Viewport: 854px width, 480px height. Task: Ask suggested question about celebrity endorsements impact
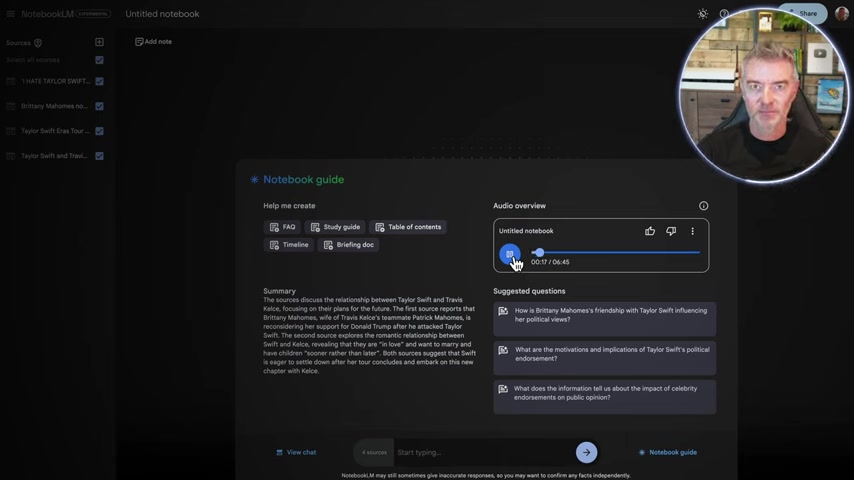coord(605,397)
